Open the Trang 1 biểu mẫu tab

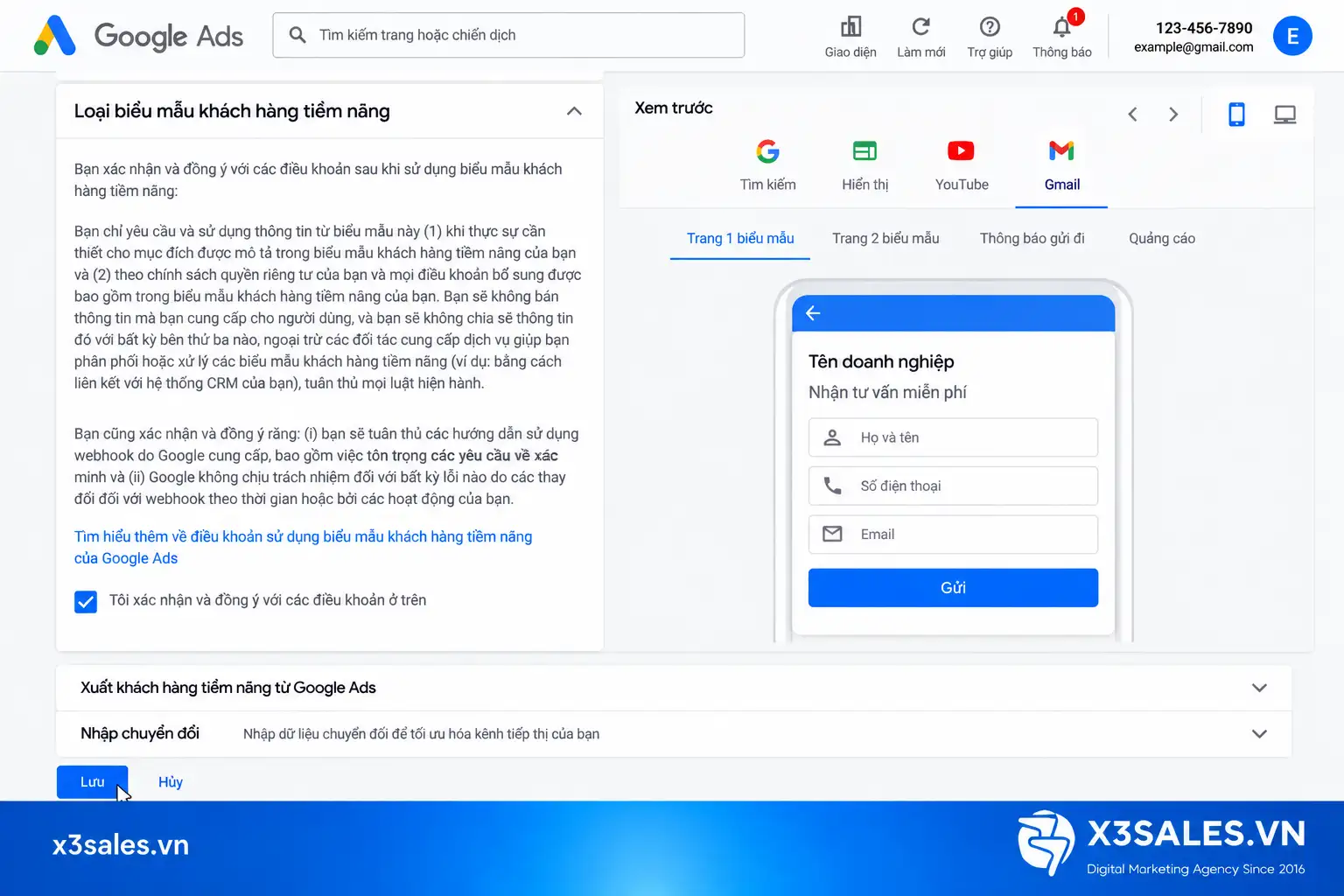click(x=740, y=239)
